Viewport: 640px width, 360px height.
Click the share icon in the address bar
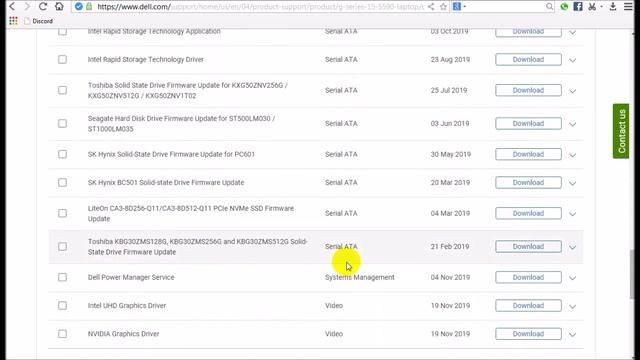tap(431, 7)
